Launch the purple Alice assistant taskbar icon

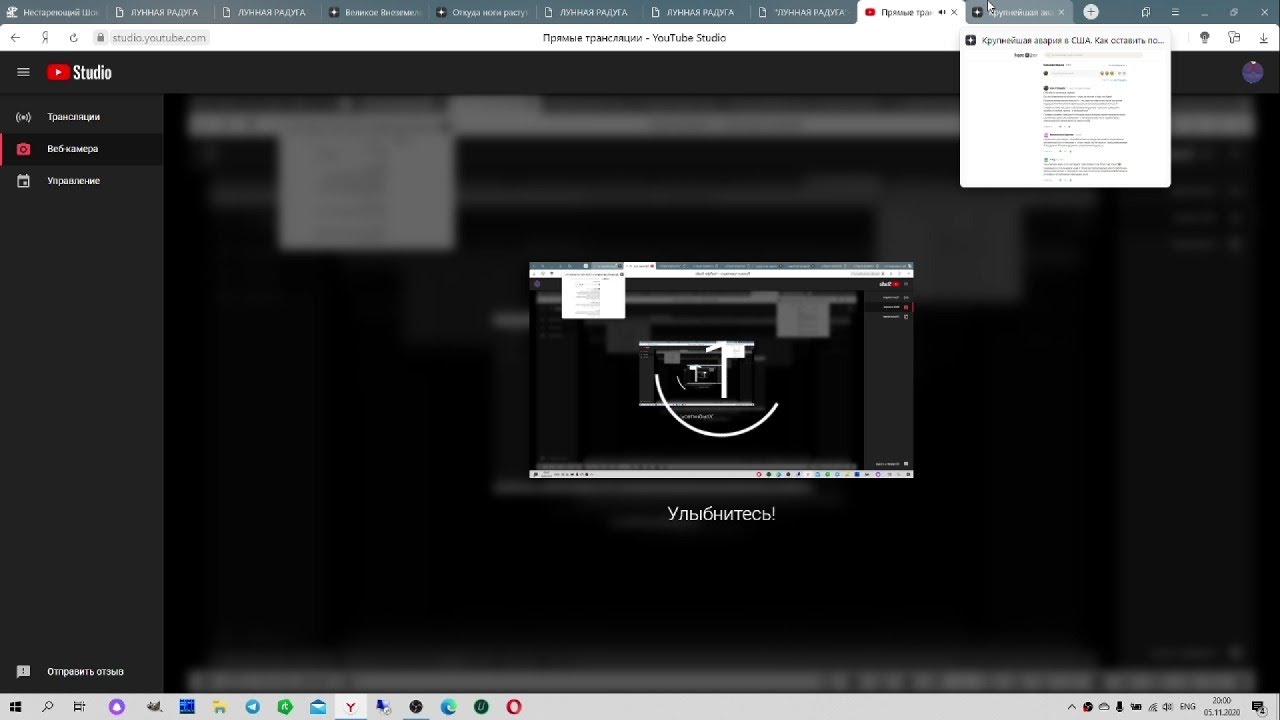[x=117, y=707]
